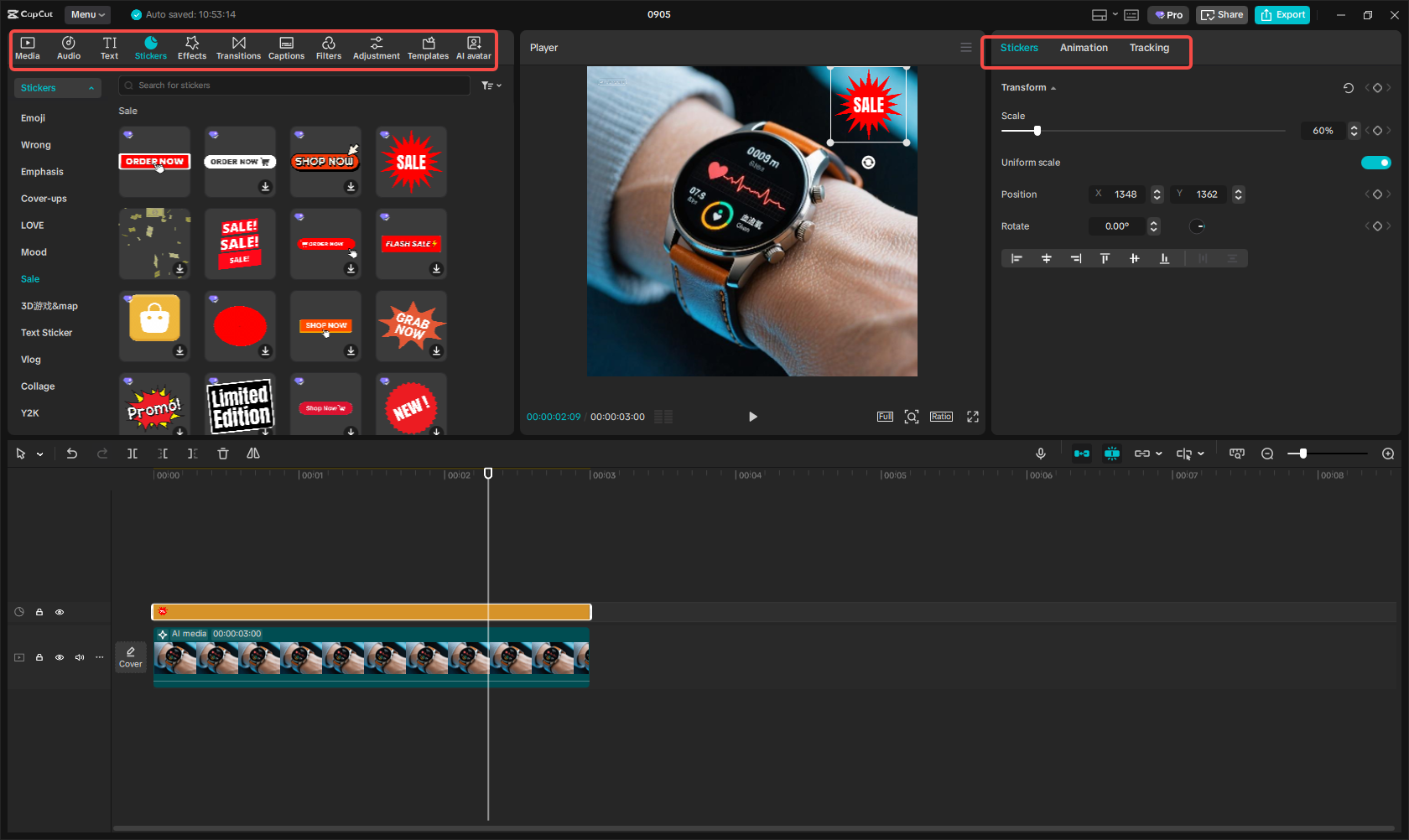Hide the sticker track with eye icon

(60, 612)
